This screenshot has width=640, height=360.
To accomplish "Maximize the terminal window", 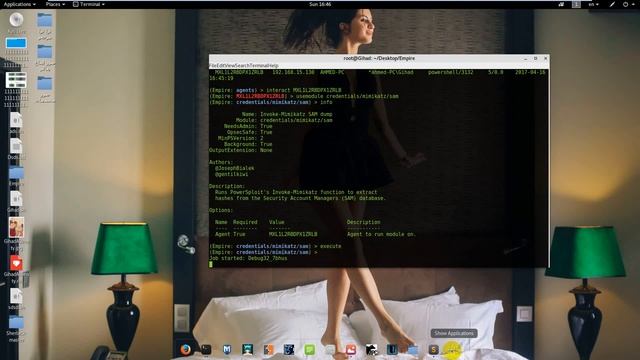I will (536, 58).
